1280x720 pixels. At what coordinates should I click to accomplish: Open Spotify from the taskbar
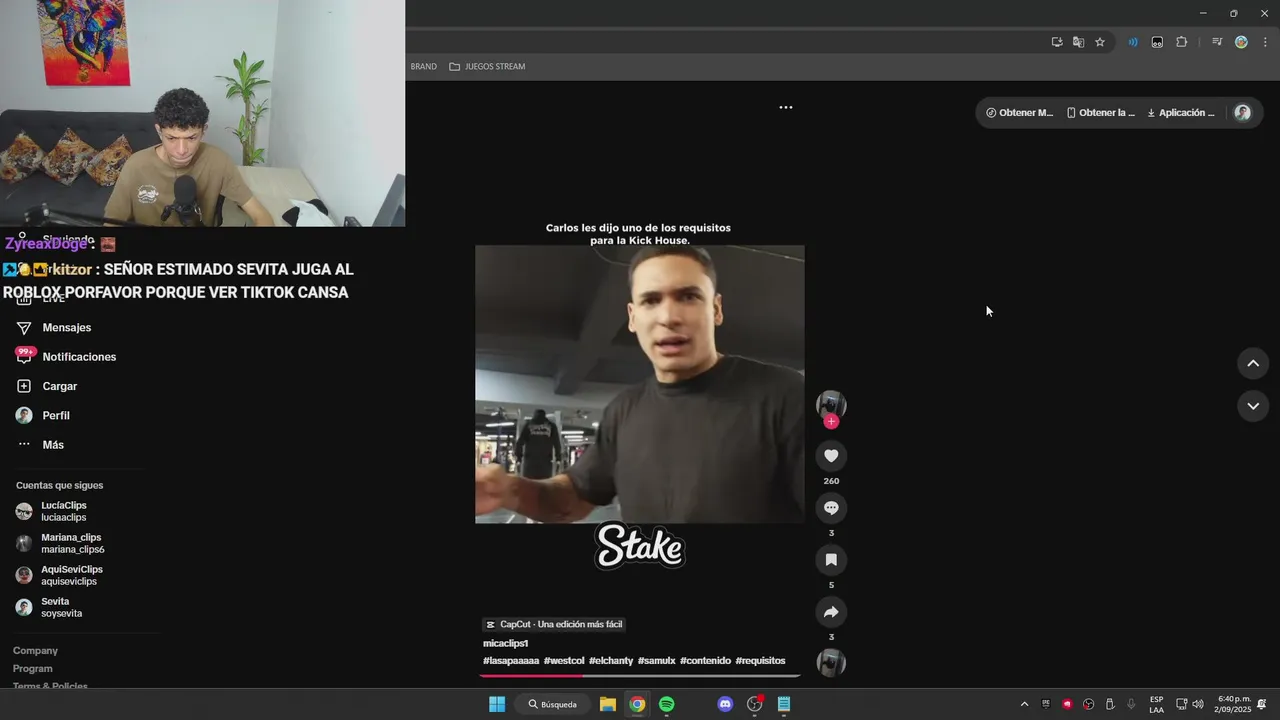[x=666, y=704]
